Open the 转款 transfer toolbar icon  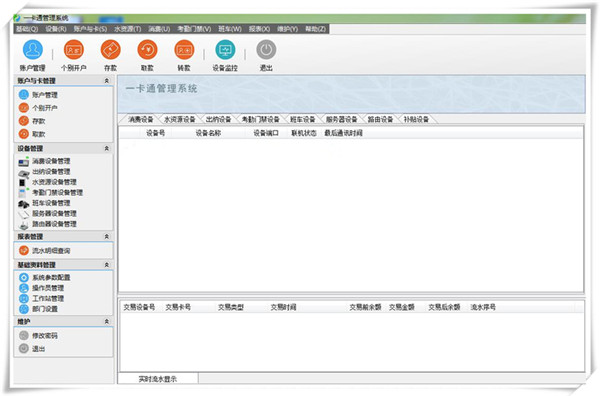pyautogui.click(x=184, y=50)
